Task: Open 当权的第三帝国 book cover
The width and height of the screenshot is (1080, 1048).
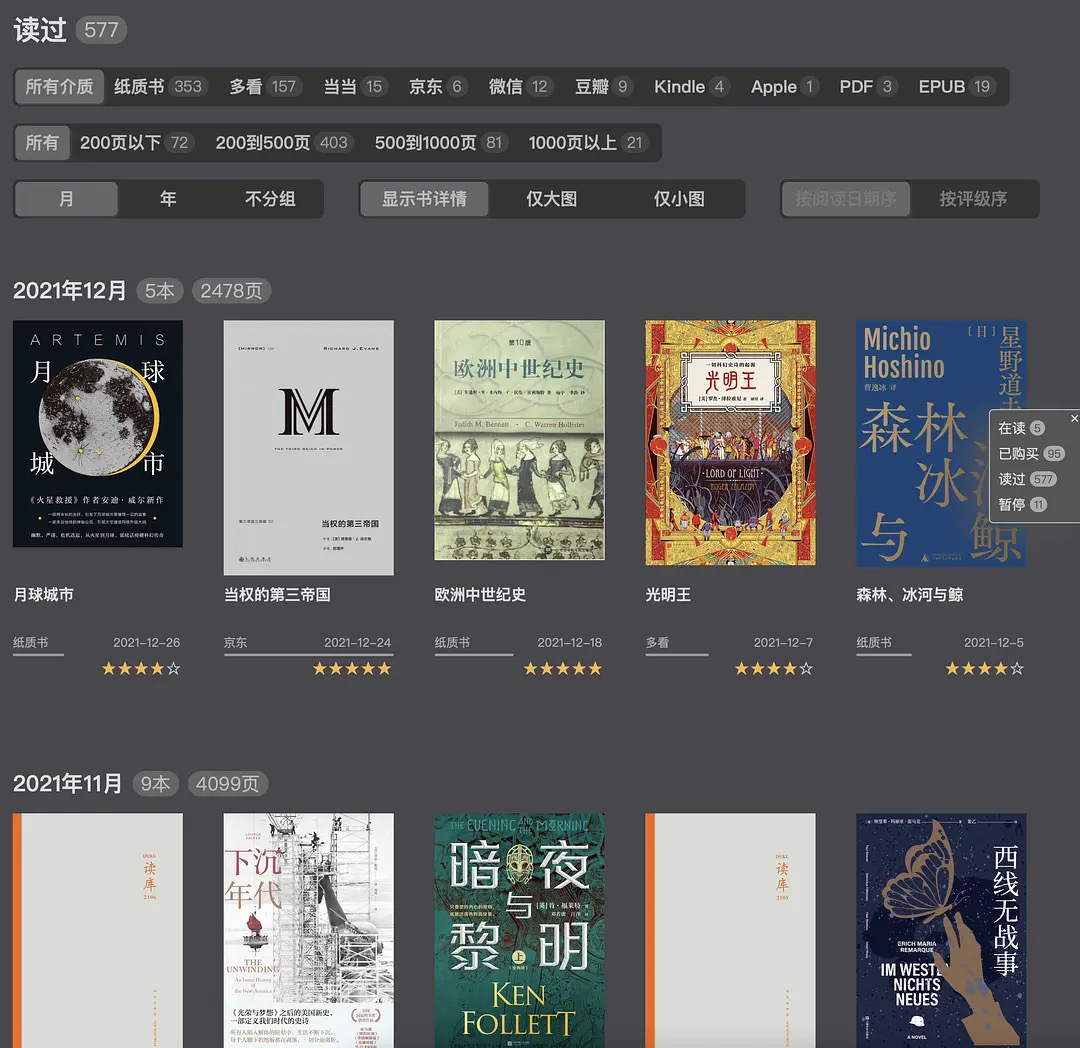Action: [x=309, y=448]
